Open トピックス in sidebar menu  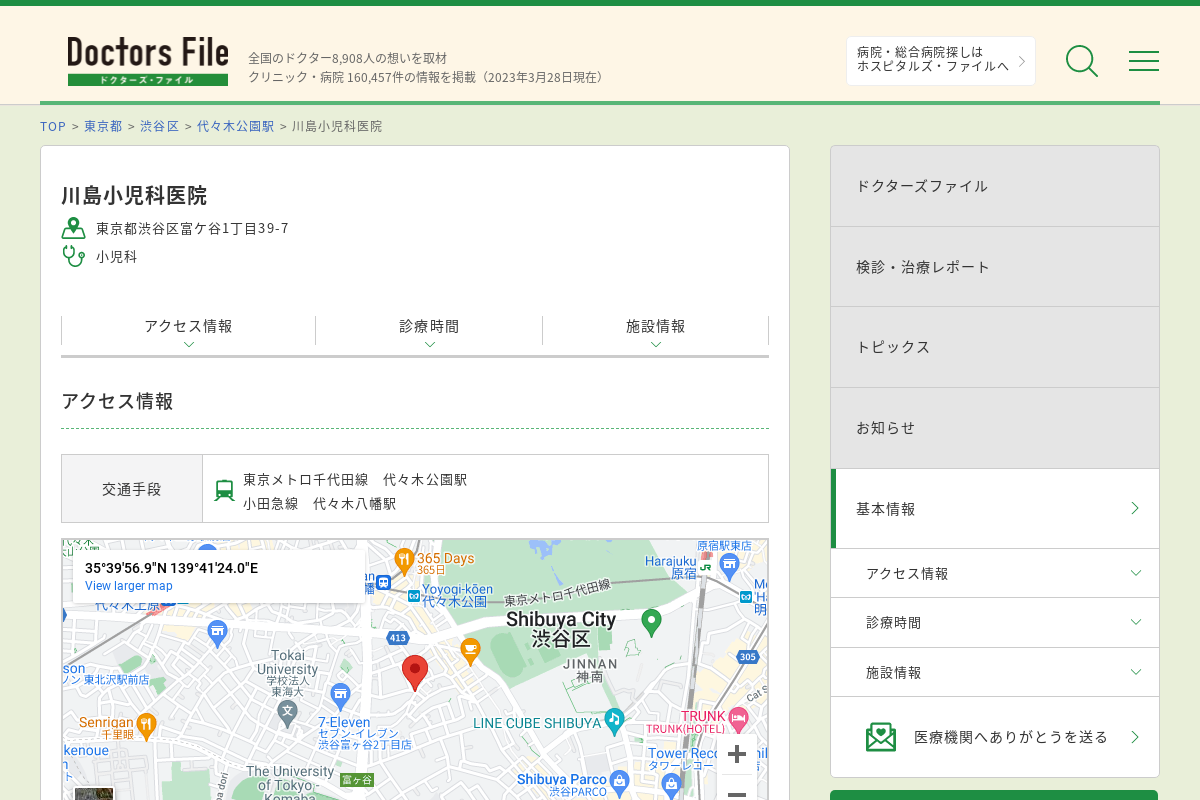pyautogui.click(x=995, y=347)
